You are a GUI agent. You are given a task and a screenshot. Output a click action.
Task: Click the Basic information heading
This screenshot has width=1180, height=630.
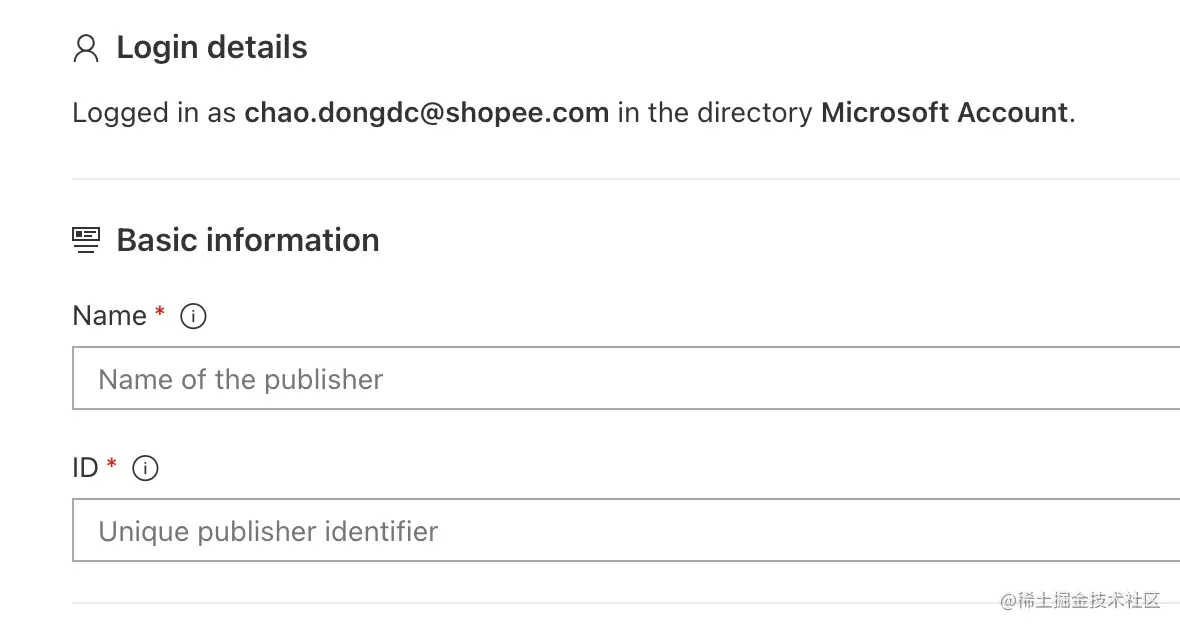tap(248, 240)
